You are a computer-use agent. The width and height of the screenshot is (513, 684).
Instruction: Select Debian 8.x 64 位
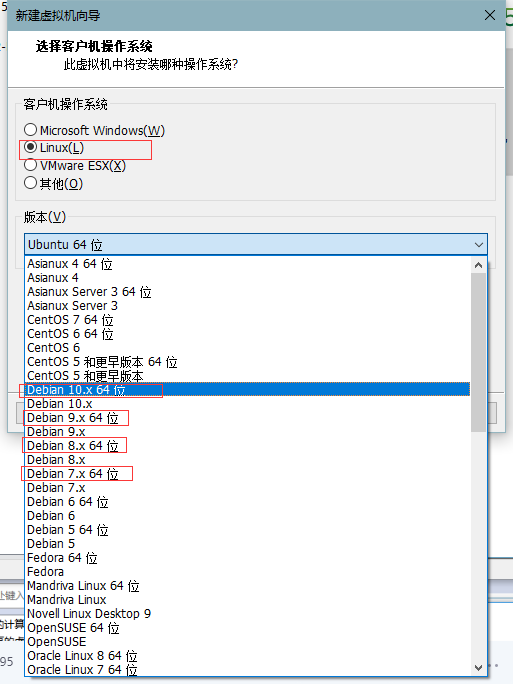248,445
